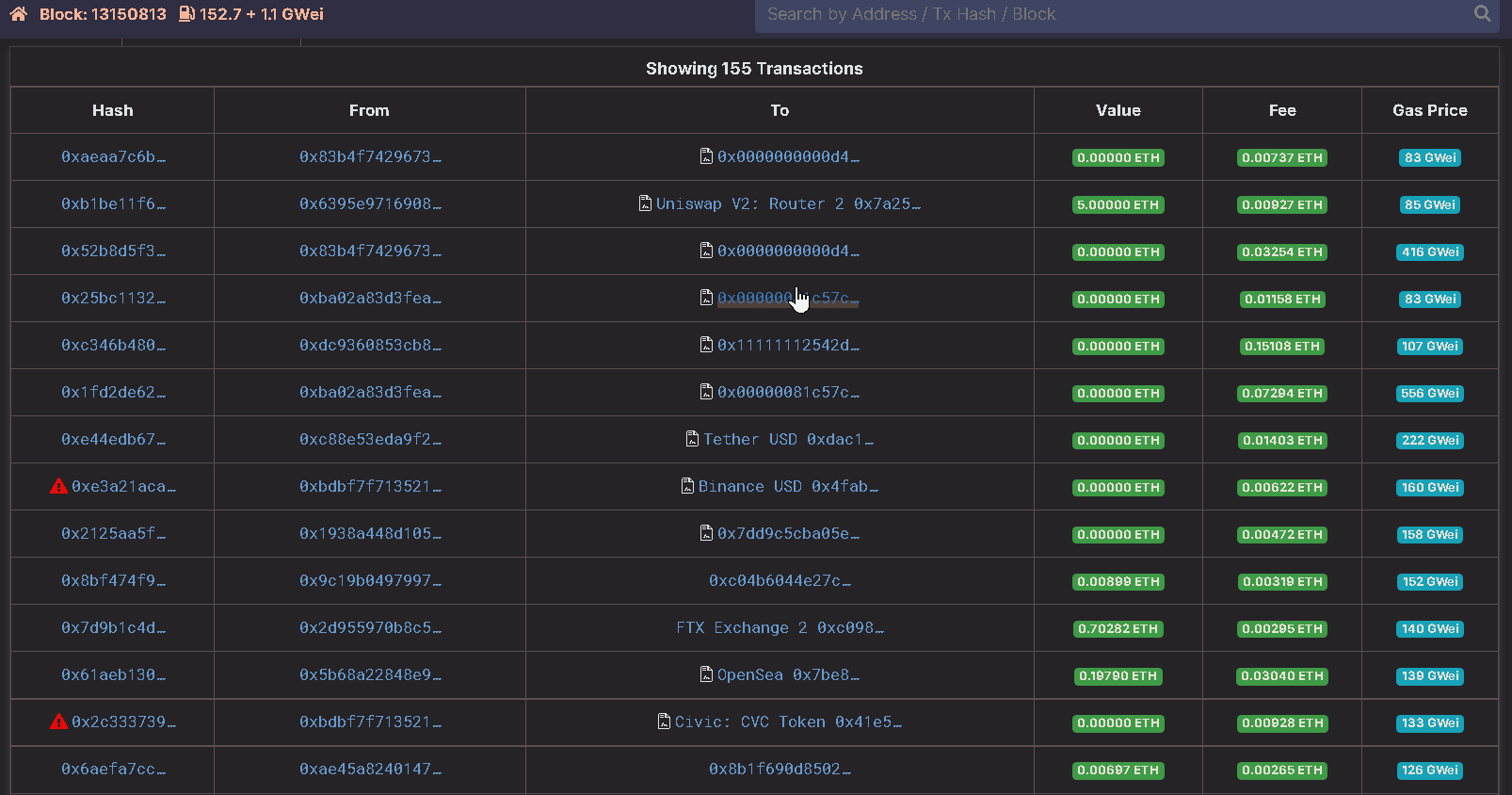The height and width of the screenshot is (795, 1512).
Task: Click the gas pump icon in the header
Action: coord(186,14)
